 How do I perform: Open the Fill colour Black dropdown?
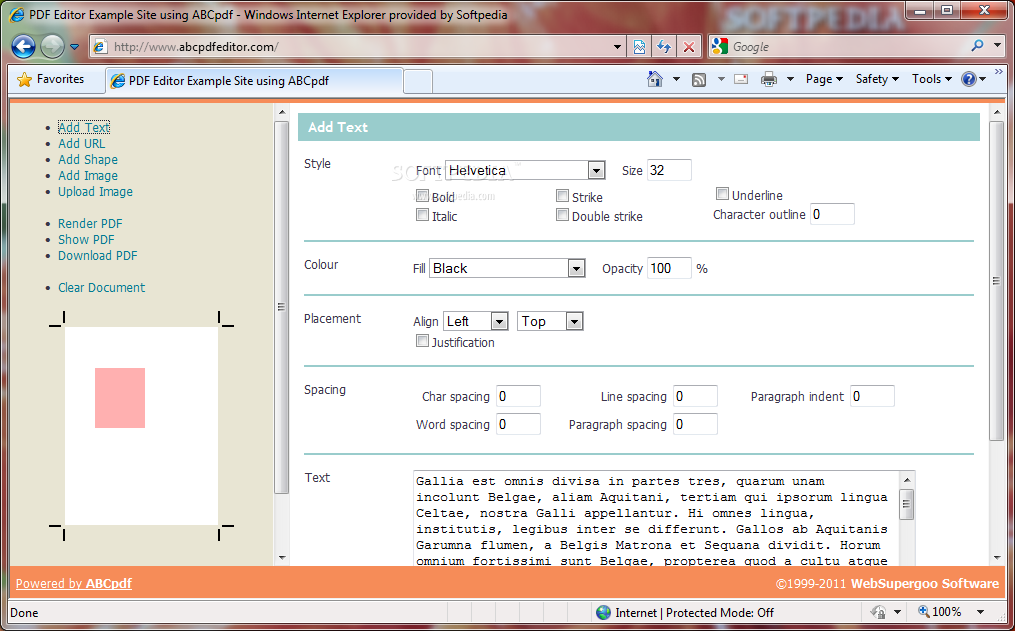[x=507, y=268]
